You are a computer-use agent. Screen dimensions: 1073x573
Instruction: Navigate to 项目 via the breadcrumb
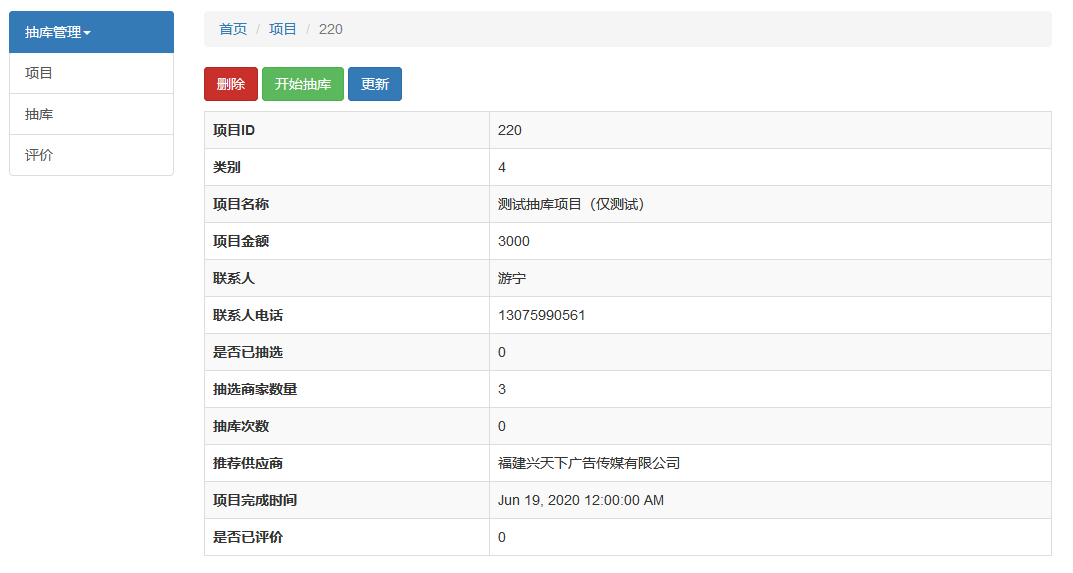click(283, 29)
